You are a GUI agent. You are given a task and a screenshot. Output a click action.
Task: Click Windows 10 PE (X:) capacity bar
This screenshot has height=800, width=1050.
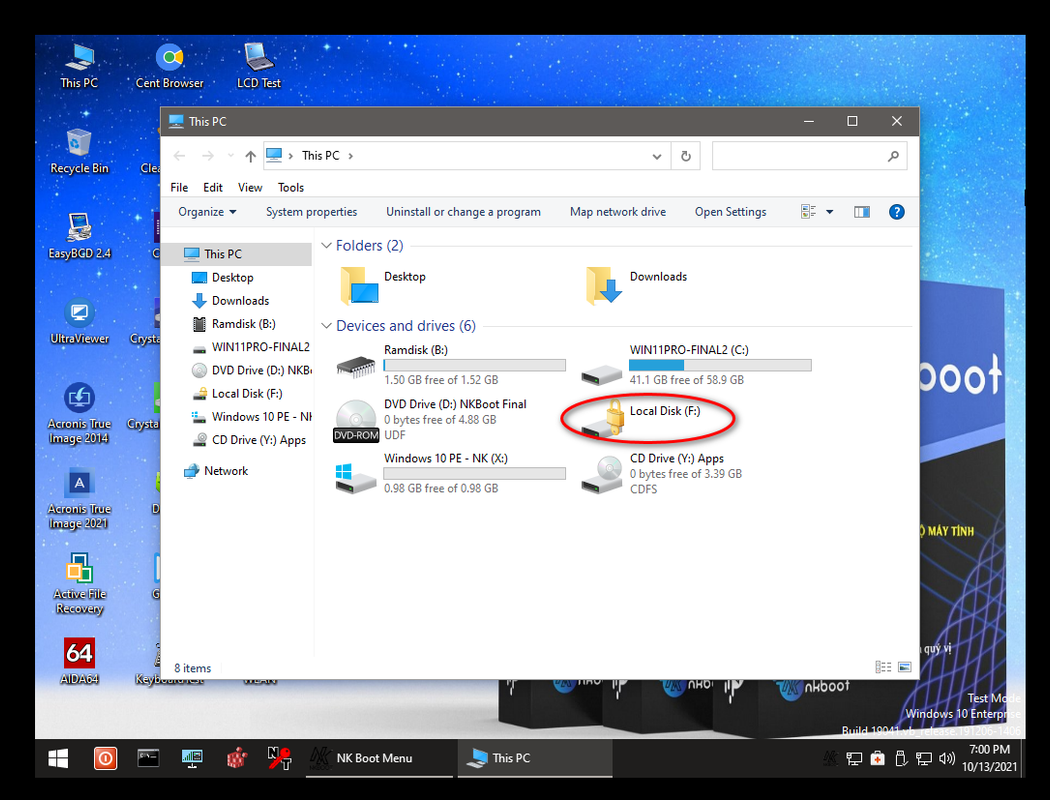click(474, 474)
